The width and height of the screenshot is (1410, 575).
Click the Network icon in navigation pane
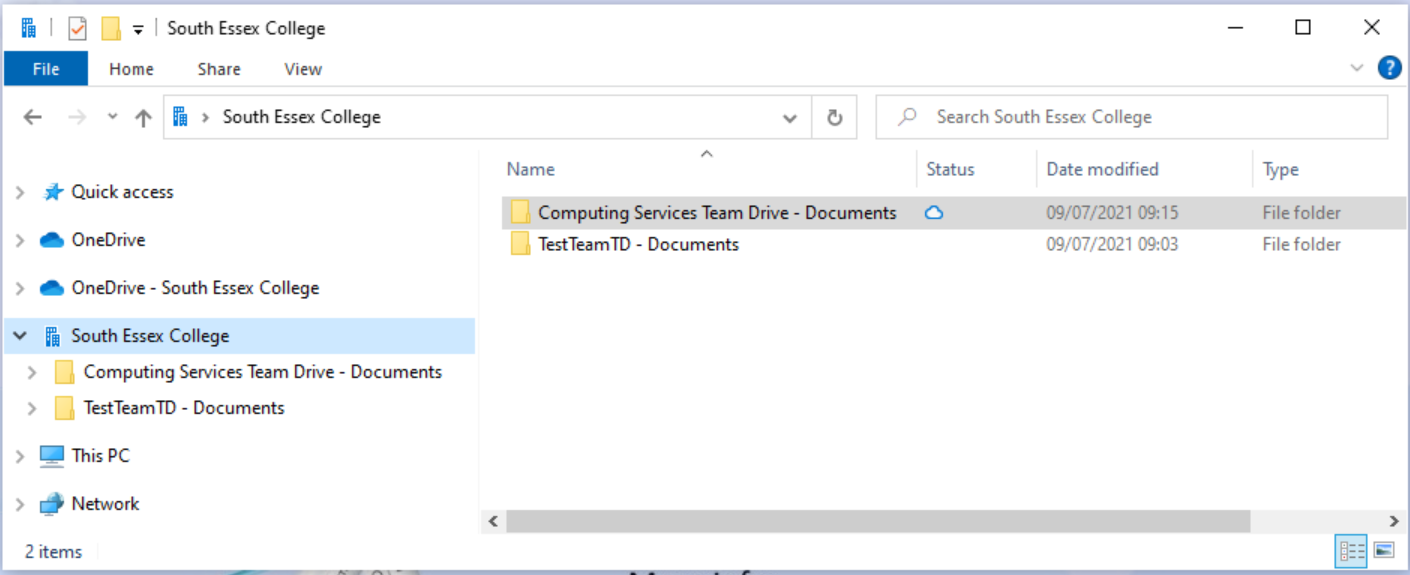(52, 504)
